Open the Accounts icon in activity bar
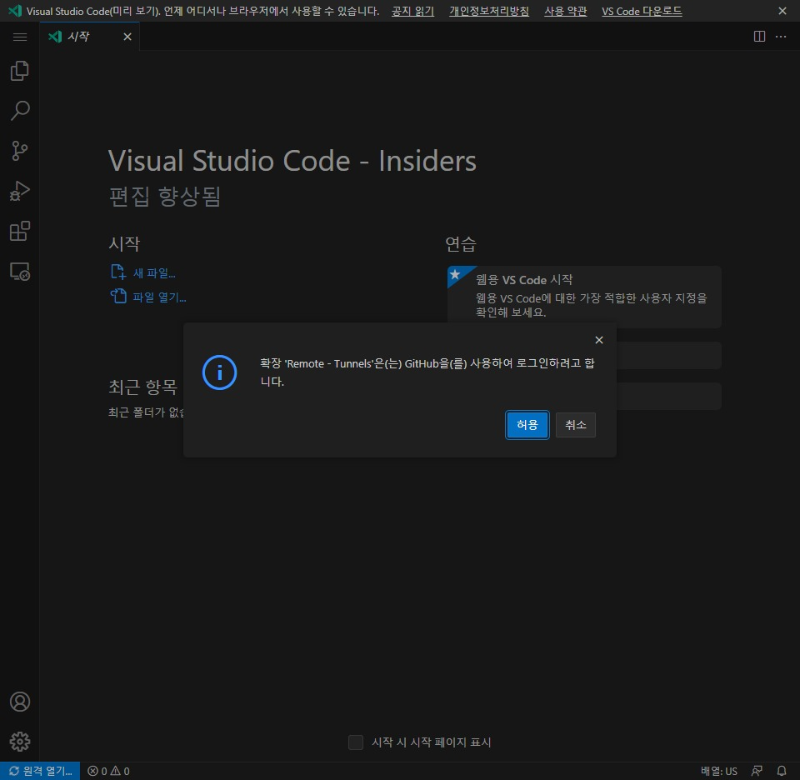This screenshot has width=800, height=780. [x=19, y=703]
